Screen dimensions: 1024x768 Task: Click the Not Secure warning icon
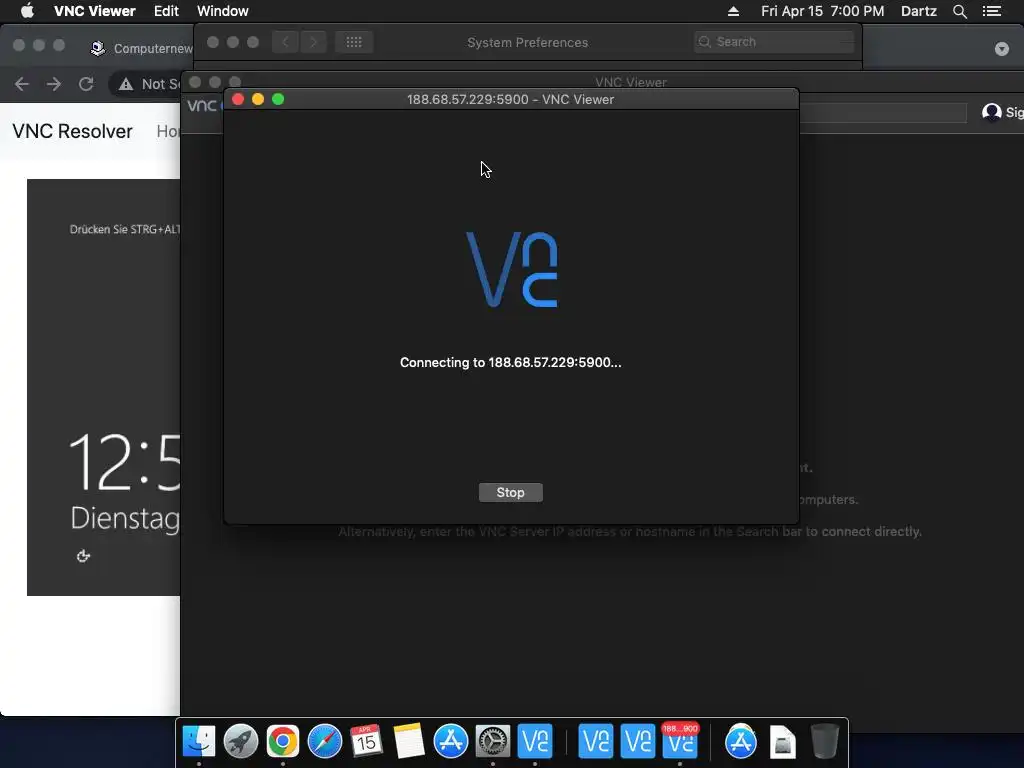[x=126, y=84]
